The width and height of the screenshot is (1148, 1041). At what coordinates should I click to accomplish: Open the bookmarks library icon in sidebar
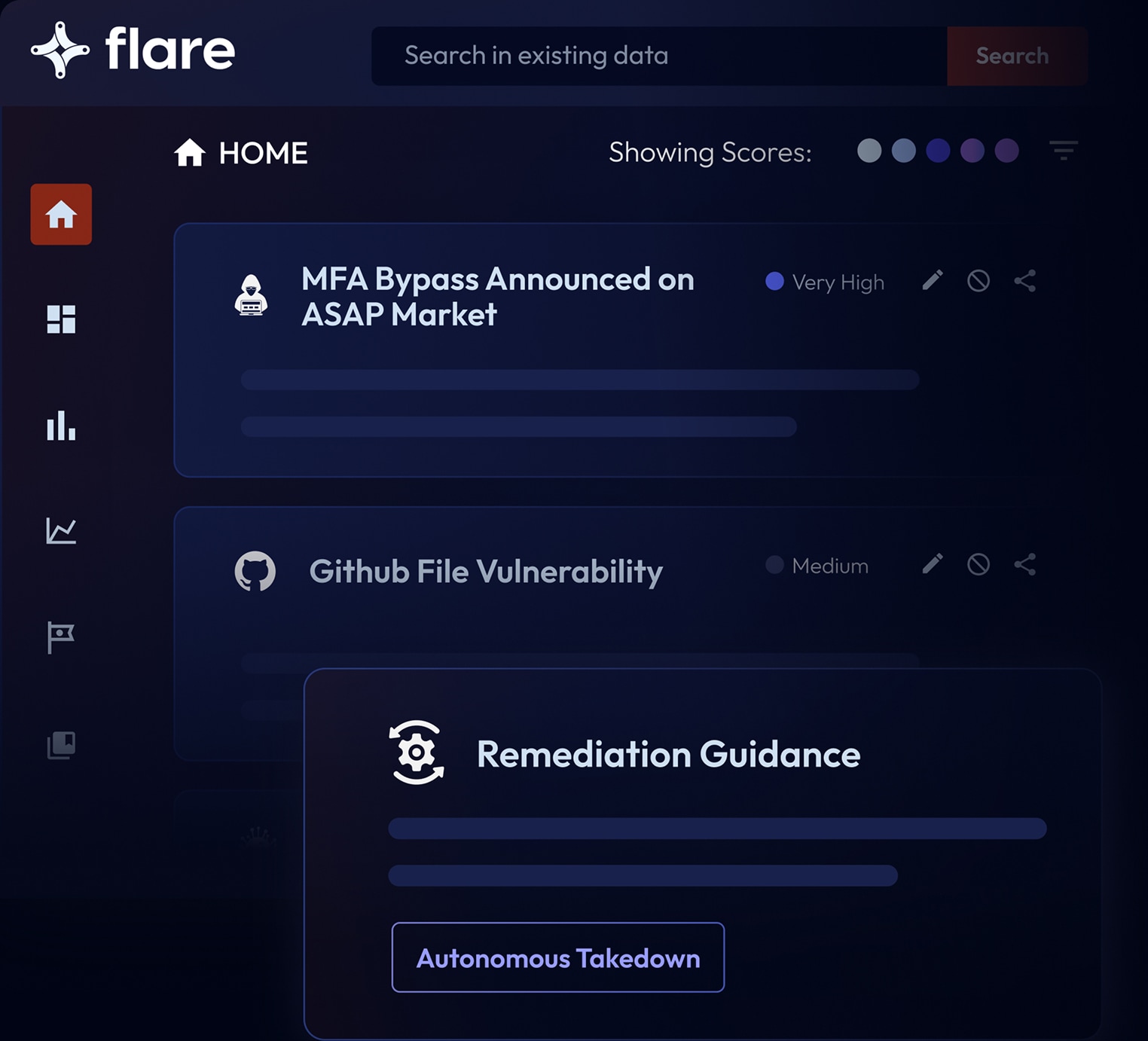61,745
